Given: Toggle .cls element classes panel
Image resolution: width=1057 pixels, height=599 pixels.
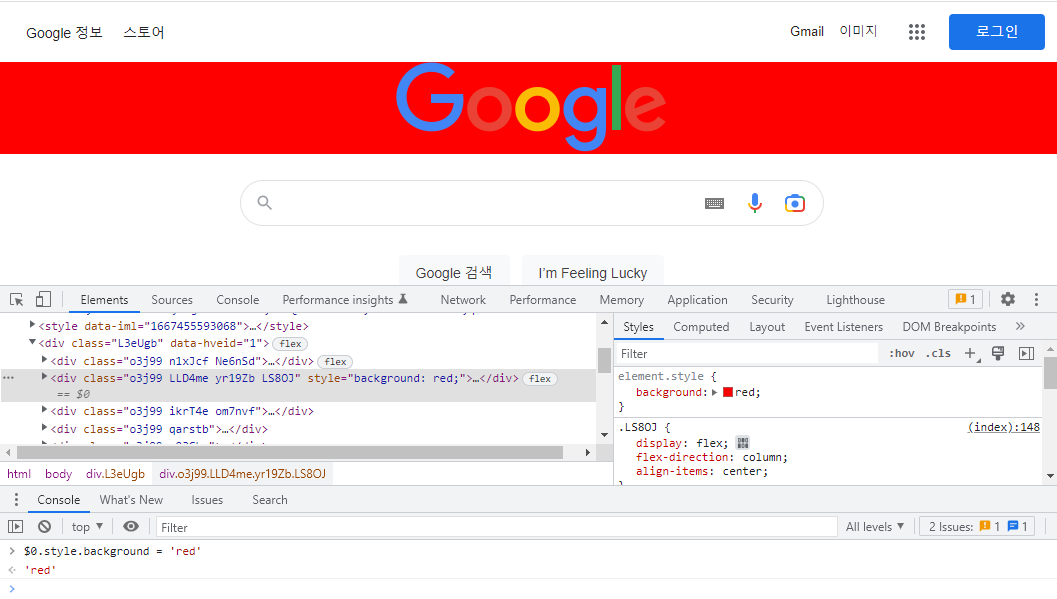Looking at the screenshot, I should click(x=938, y=353).
